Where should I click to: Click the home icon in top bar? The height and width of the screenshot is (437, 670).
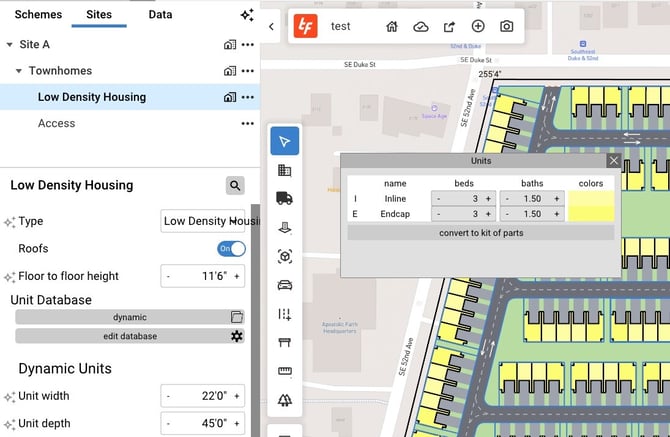392,26
